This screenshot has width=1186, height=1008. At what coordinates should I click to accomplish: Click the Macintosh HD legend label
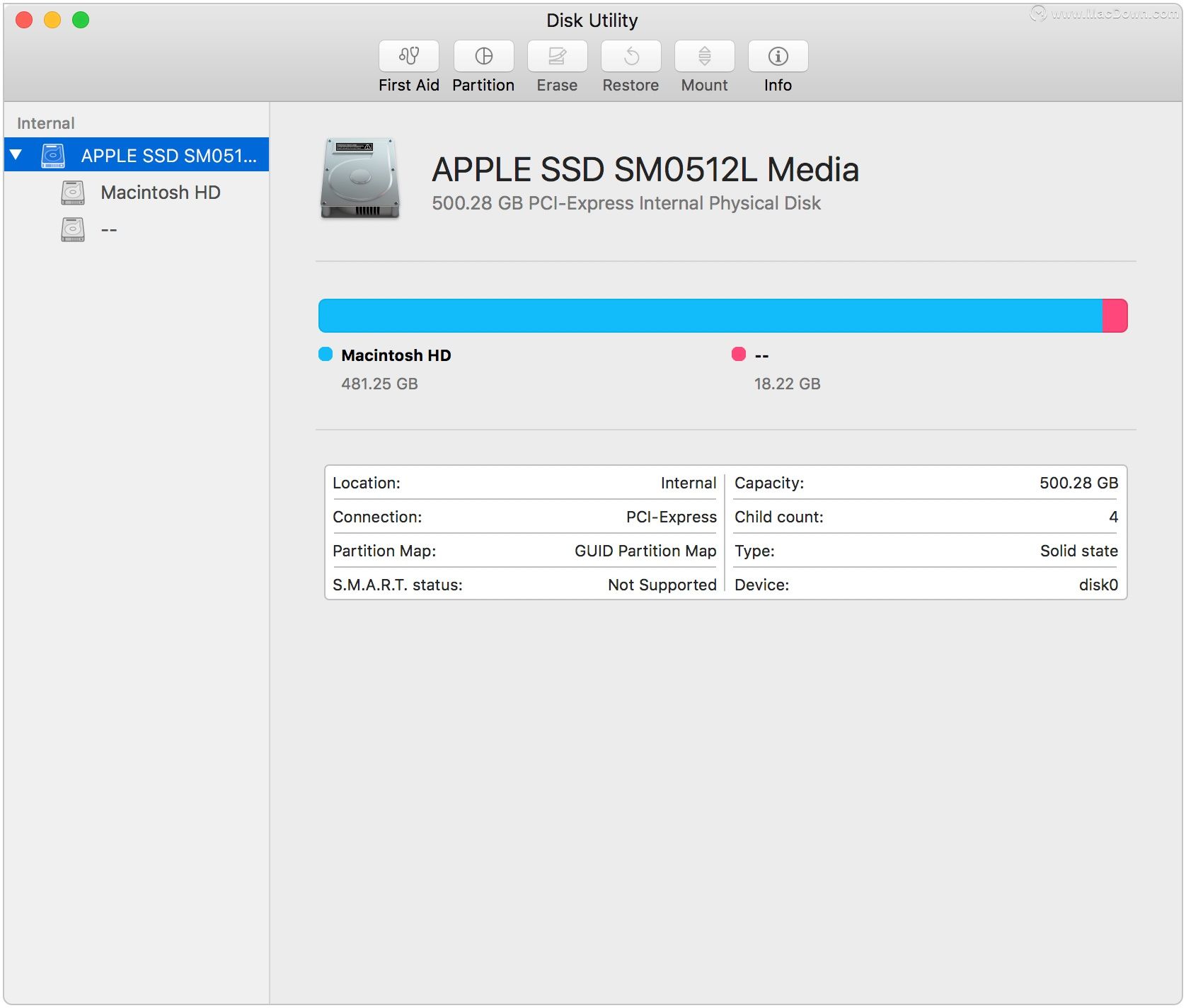(396, 355)
